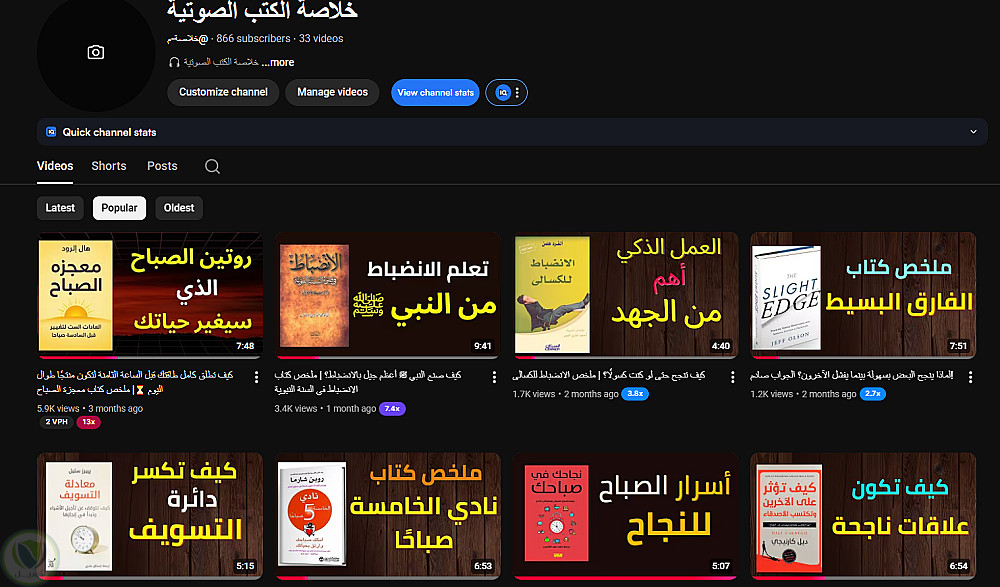Open options menu for 4:40 video
Image resolution: width=1000 pixels, height=587 pixels.
[732, 377]
